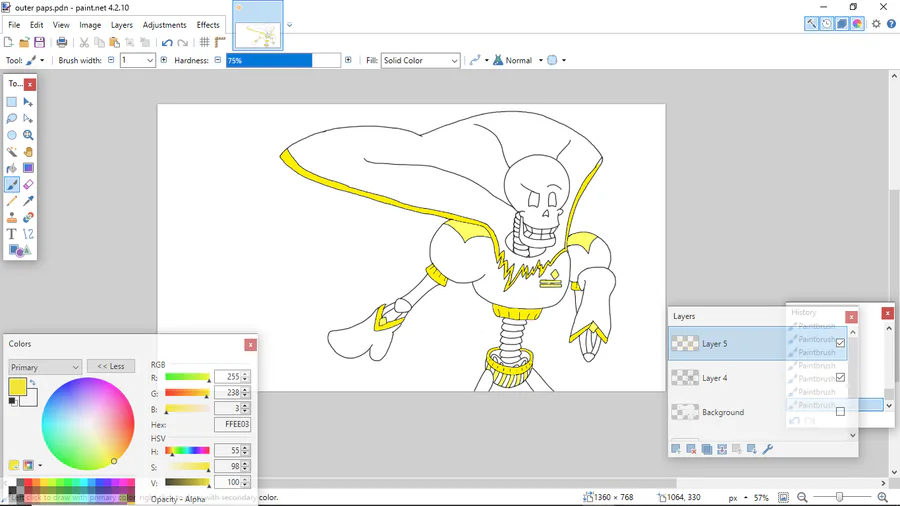Toggle Colors window button at top right
Viewport: 900px width, 506px height.
pyautogui.click(x=857, y=24)
